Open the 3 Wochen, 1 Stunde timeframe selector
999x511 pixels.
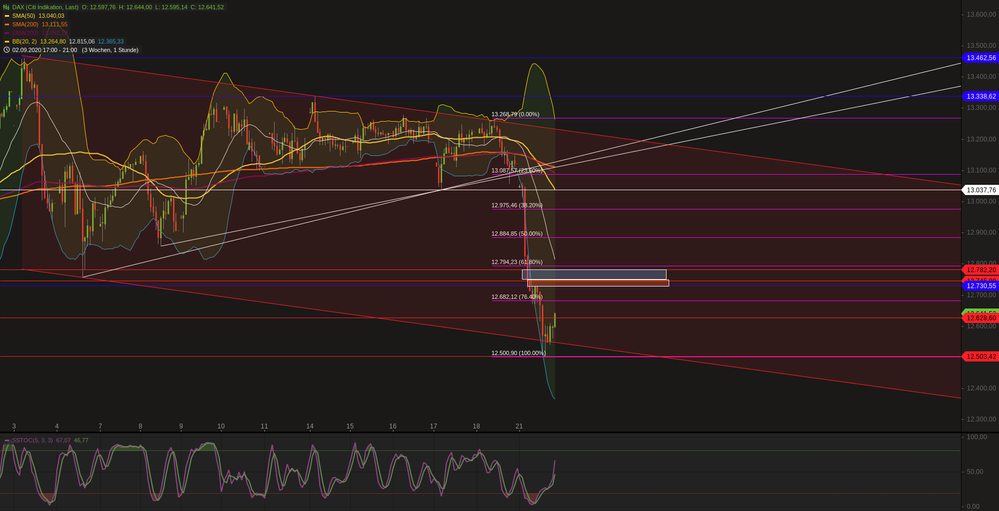point(109,49)
